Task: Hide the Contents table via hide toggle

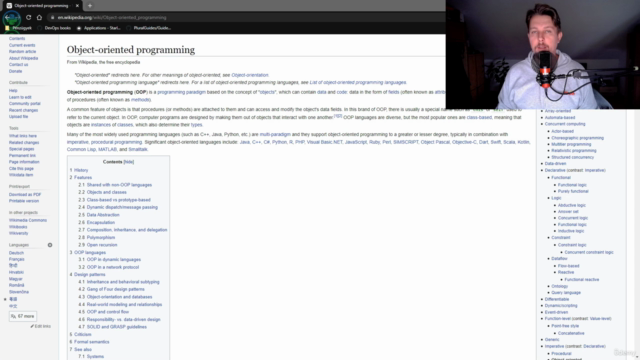Action: (129, 162)
